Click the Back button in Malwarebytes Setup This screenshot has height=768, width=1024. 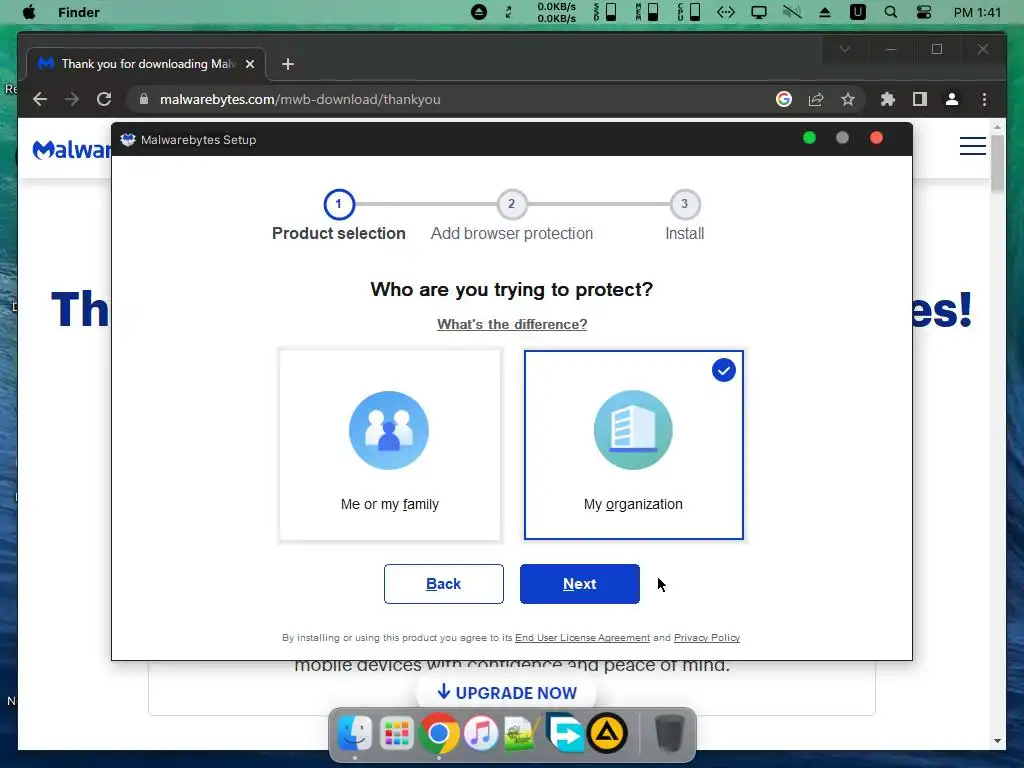tap(443, 584)
